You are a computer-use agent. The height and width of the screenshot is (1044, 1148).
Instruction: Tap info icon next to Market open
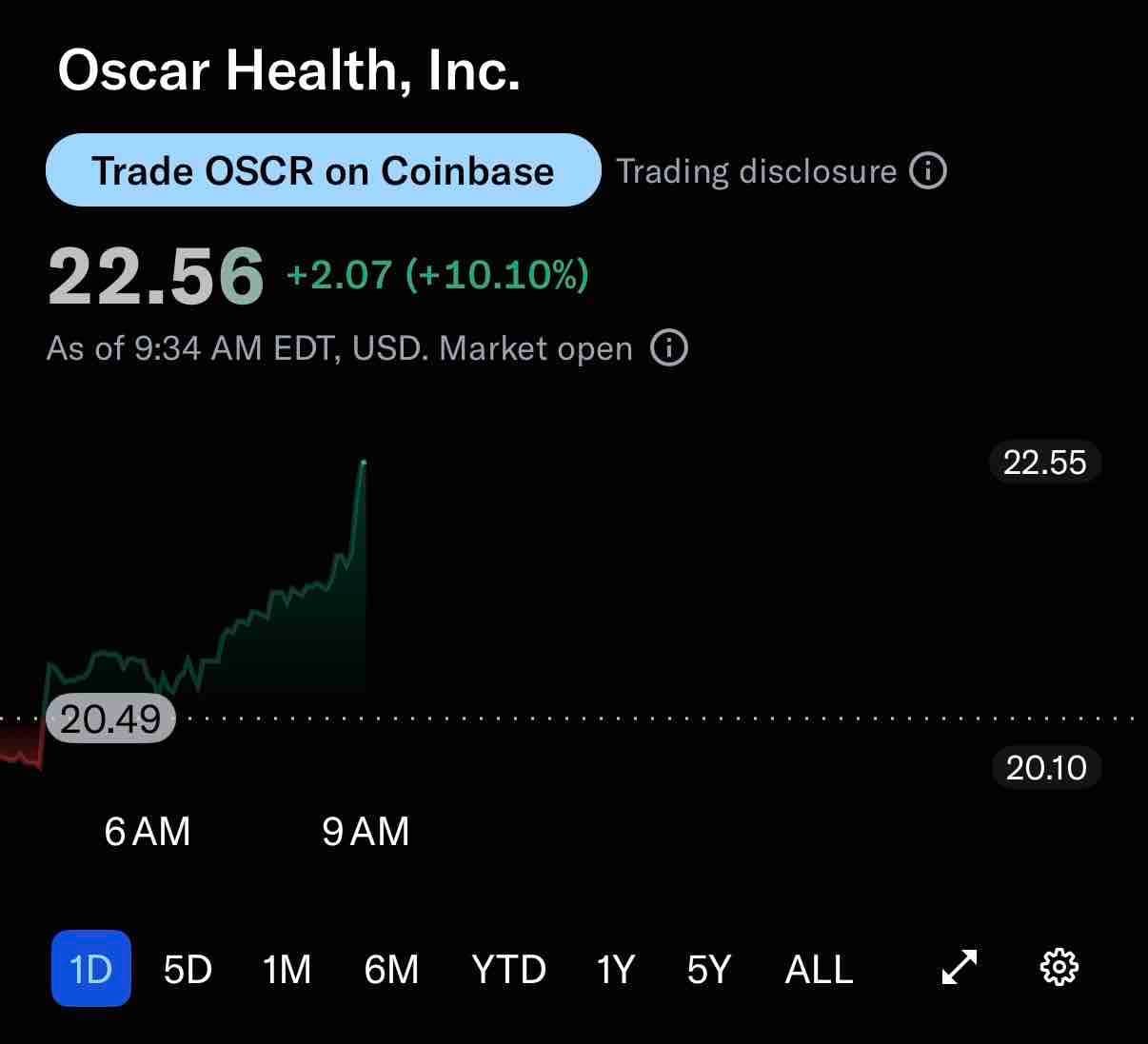point(669,348)
